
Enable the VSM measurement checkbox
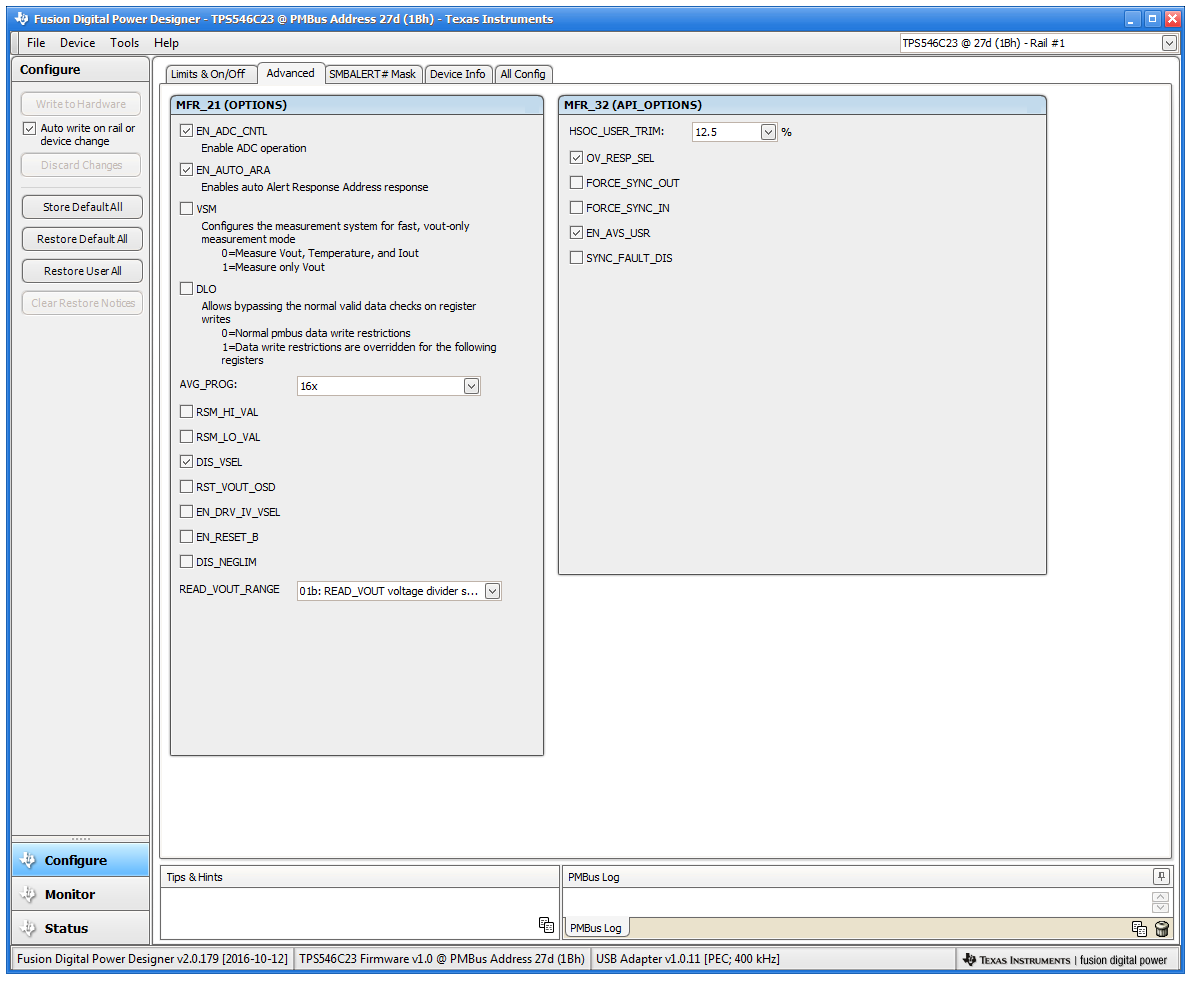click(186, 208)
